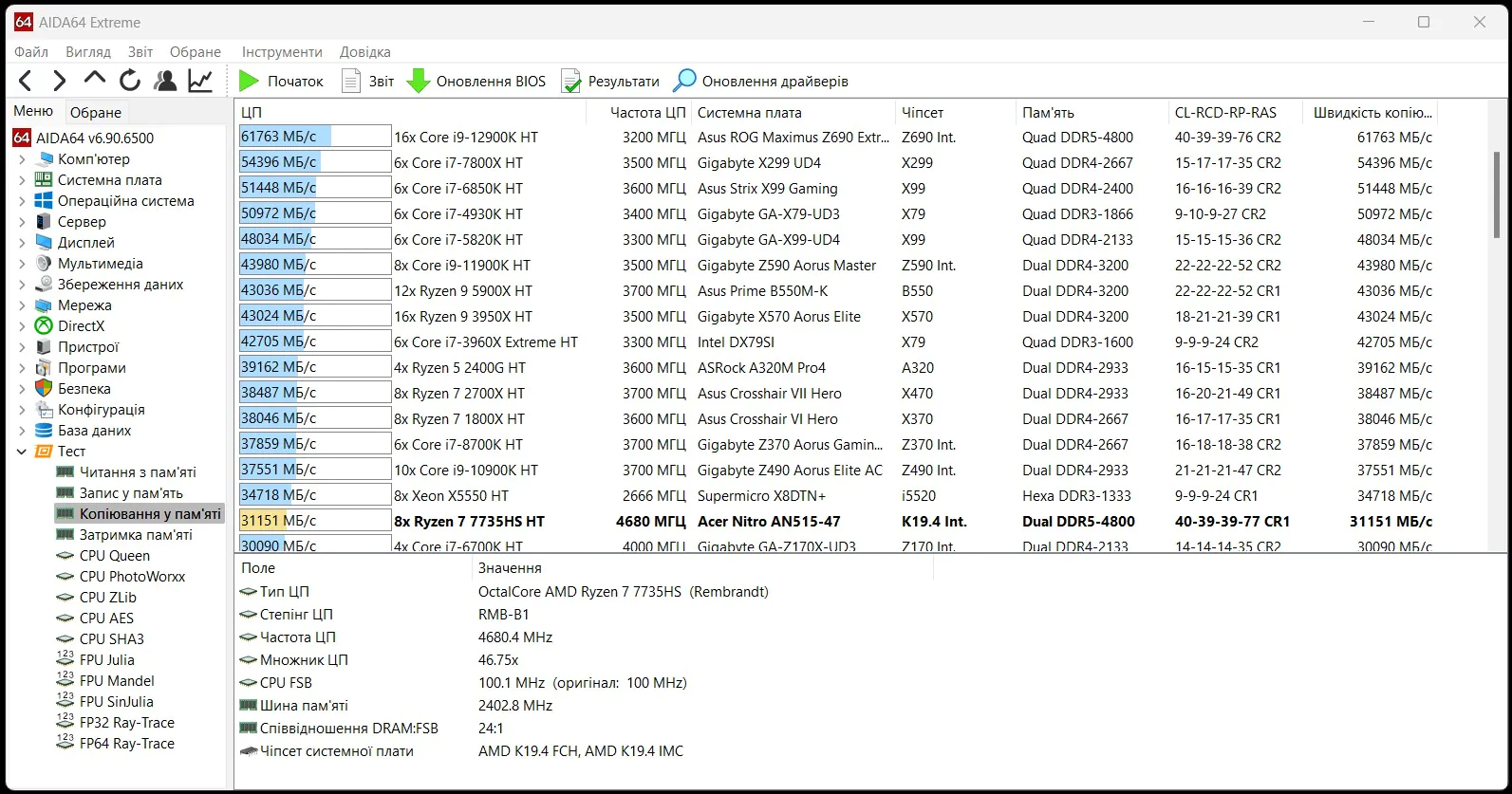Select the 16x Core i9-12900K HT row

coord(837,138)
